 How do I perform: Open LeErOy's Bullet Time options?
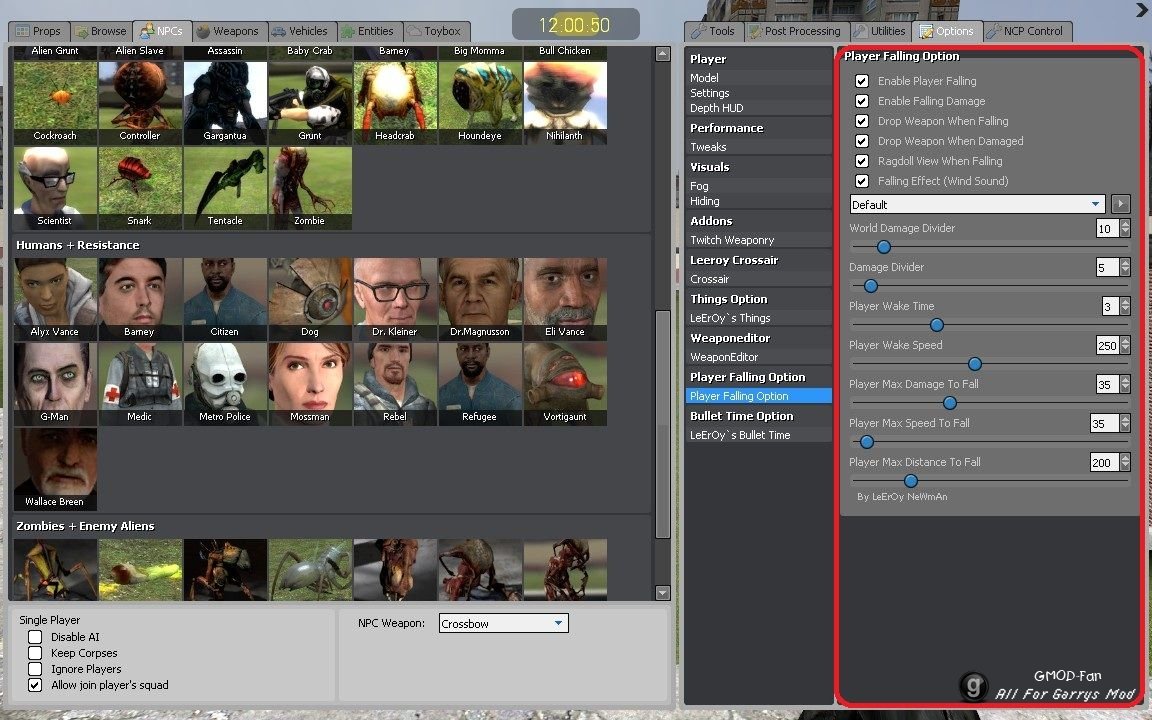[x=740, y=435]
